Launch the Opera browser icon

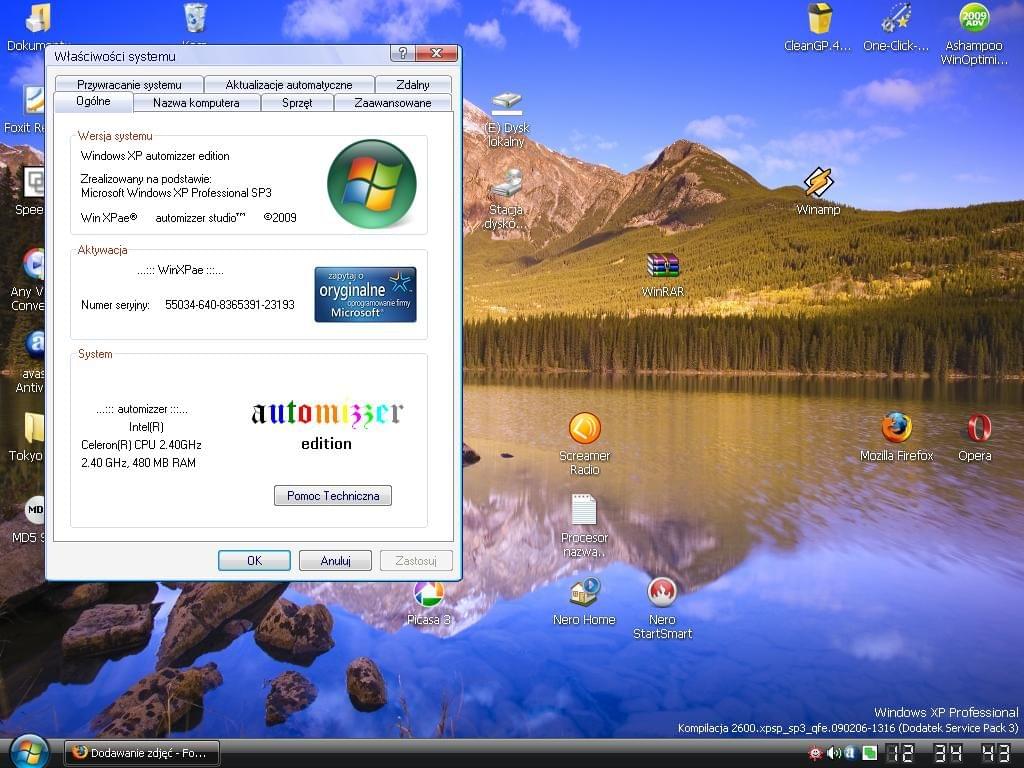tap(975, 429)
